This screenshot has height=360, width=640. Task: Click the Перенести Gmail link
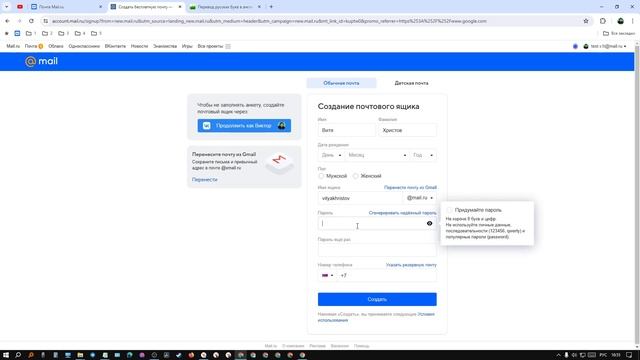204,180
